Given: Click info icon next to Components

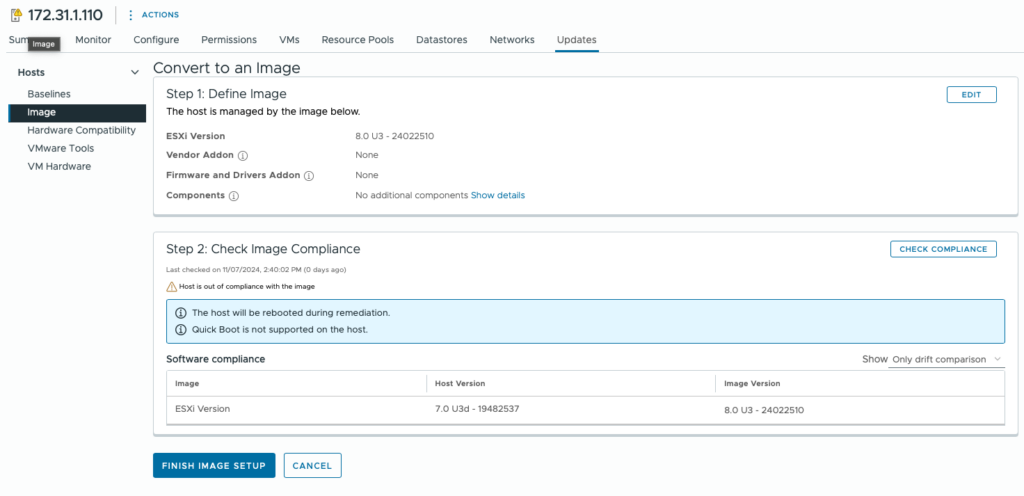Looking at the screenshot, I should (234, 196).
